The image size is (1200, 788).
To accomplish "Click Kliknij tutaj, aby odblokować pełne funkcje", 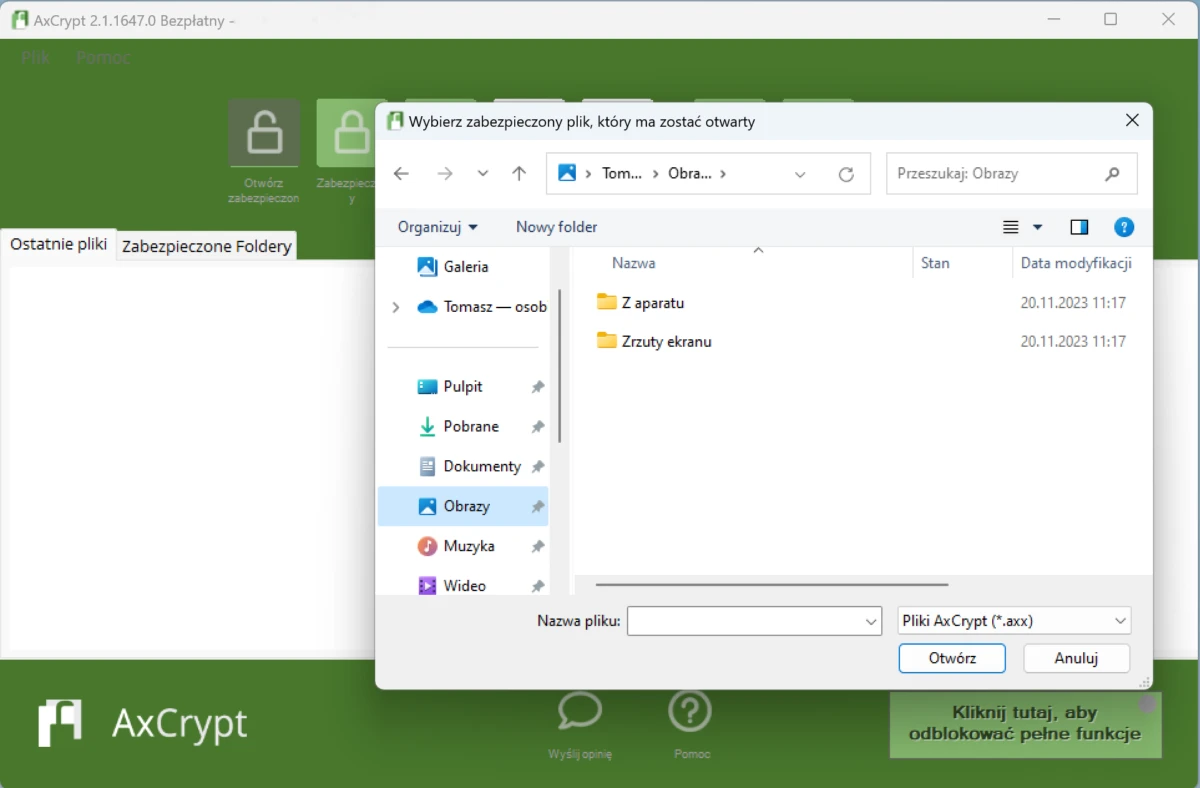I will click(x=1025, y=723).
